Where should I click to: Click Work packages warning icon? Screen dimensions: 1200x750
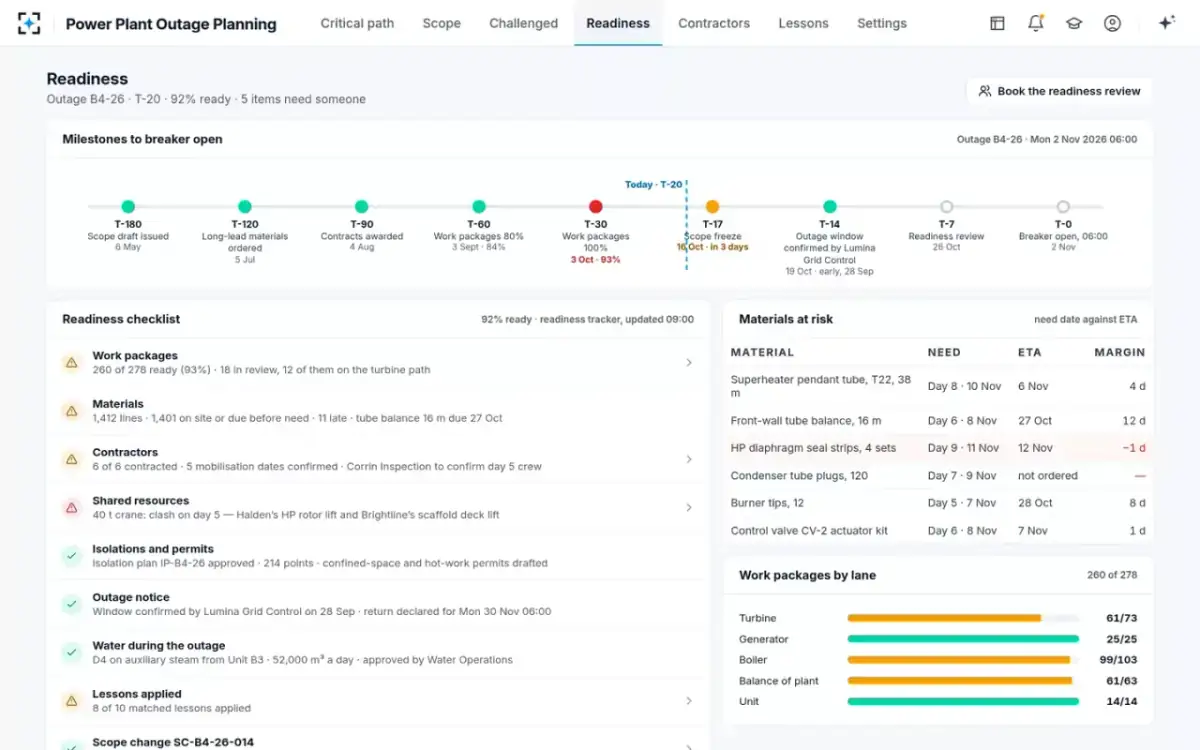point(71,363)
